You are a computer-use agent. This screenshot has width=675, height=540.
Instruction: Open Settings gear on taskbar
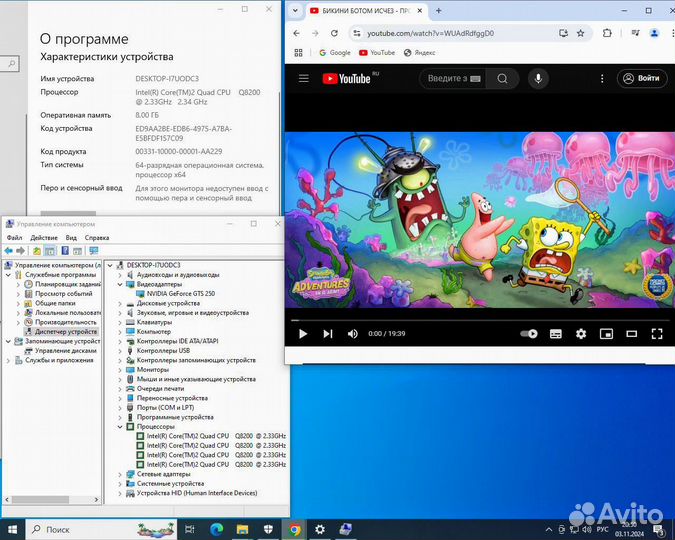click(x=320, y=529)
